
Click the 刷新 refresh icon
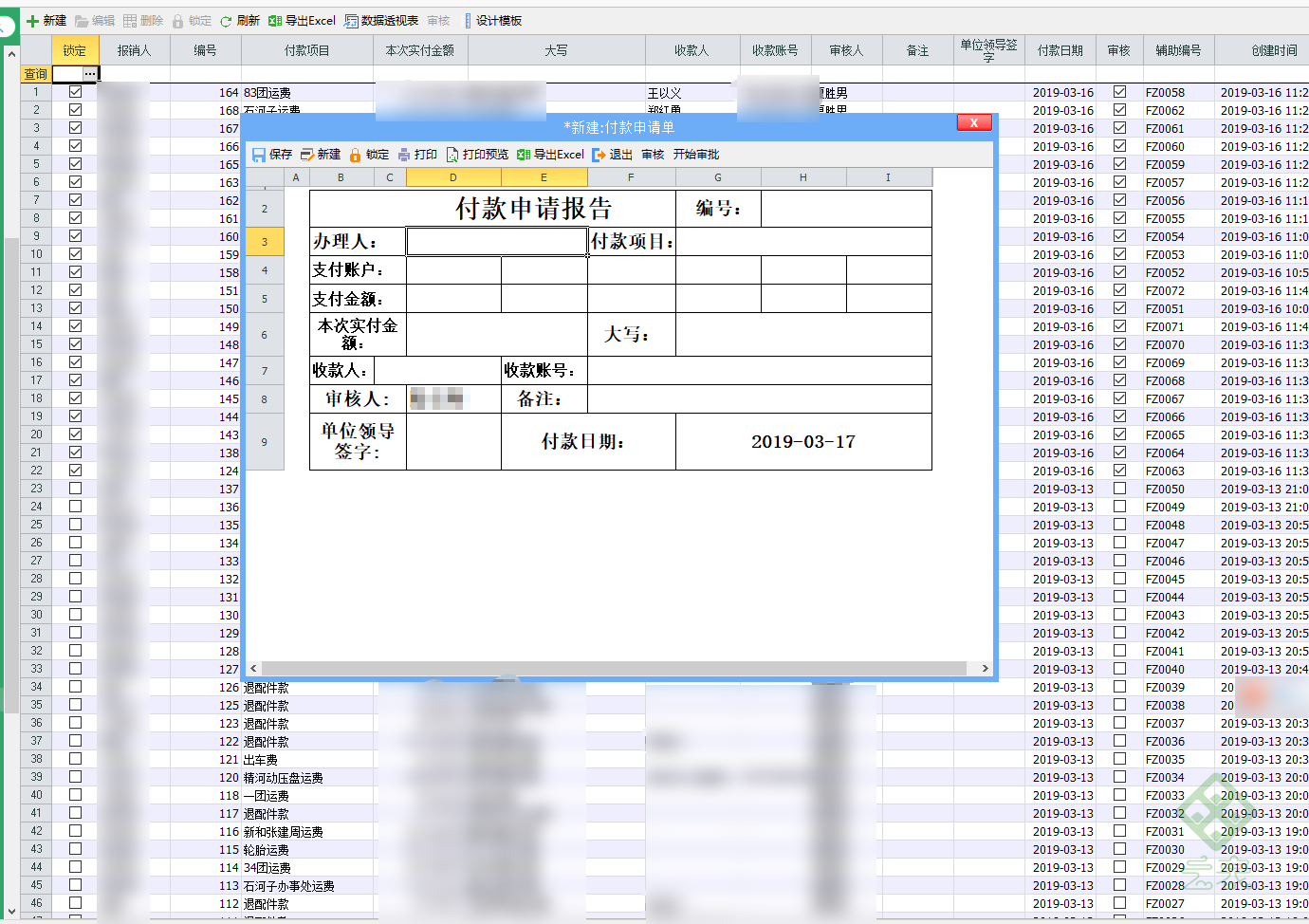coord(226,21)
